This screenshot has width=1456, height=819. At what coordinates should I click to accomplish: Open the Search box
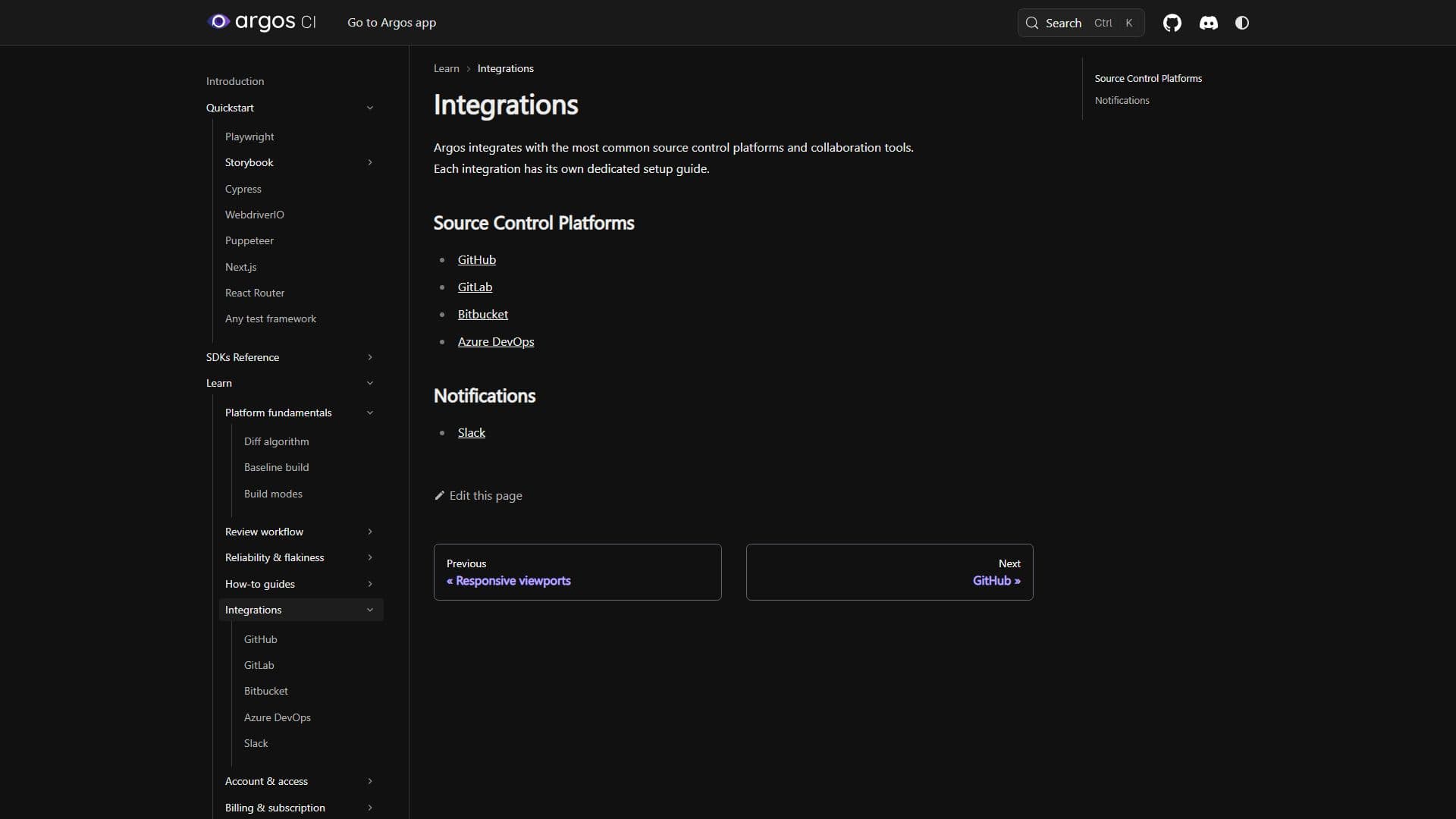(x=1081, y=23)
